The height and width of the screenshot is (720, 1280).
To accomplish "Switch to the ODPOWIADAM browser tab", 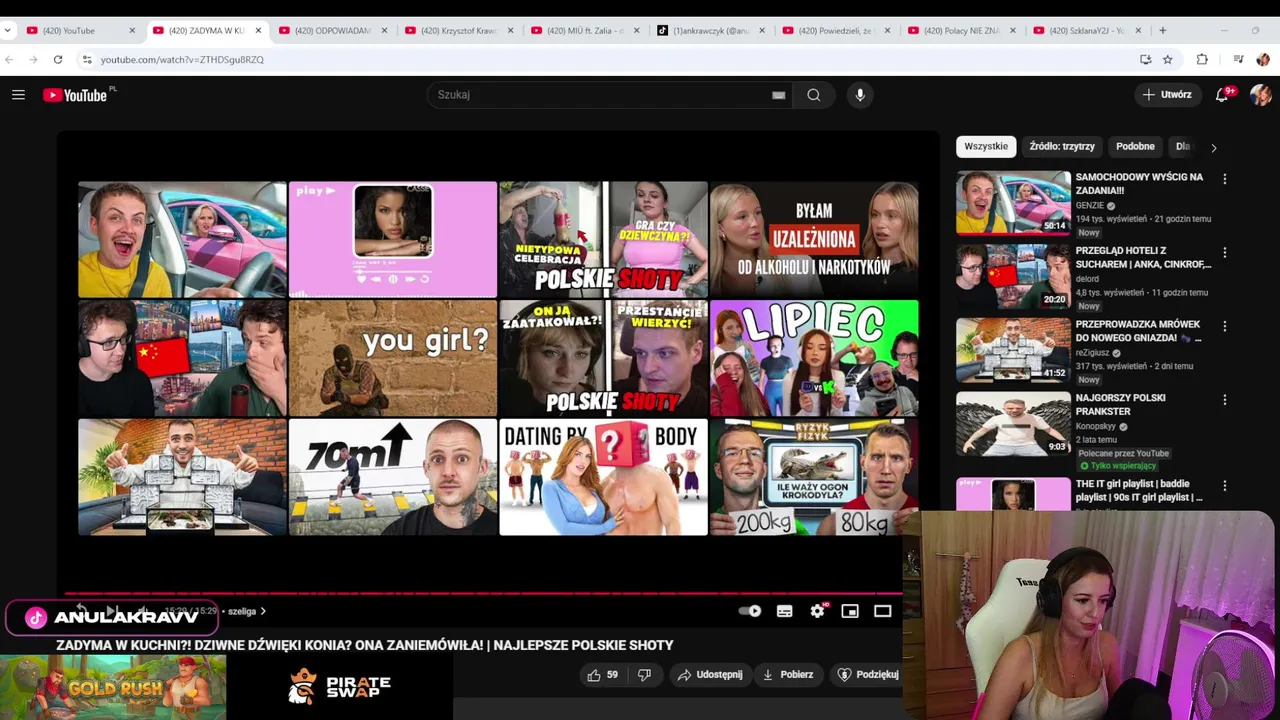I will tap(332, 31).
